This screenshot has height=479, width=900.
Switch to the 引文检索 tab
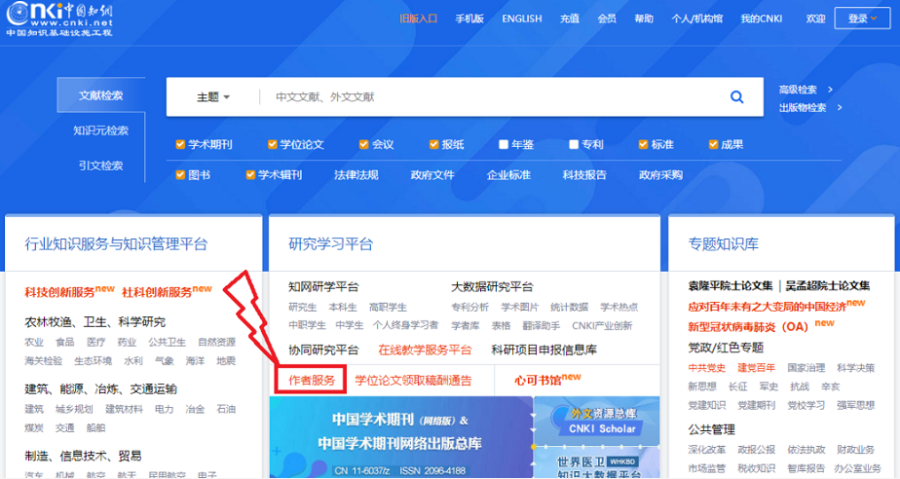pos(101,165)
